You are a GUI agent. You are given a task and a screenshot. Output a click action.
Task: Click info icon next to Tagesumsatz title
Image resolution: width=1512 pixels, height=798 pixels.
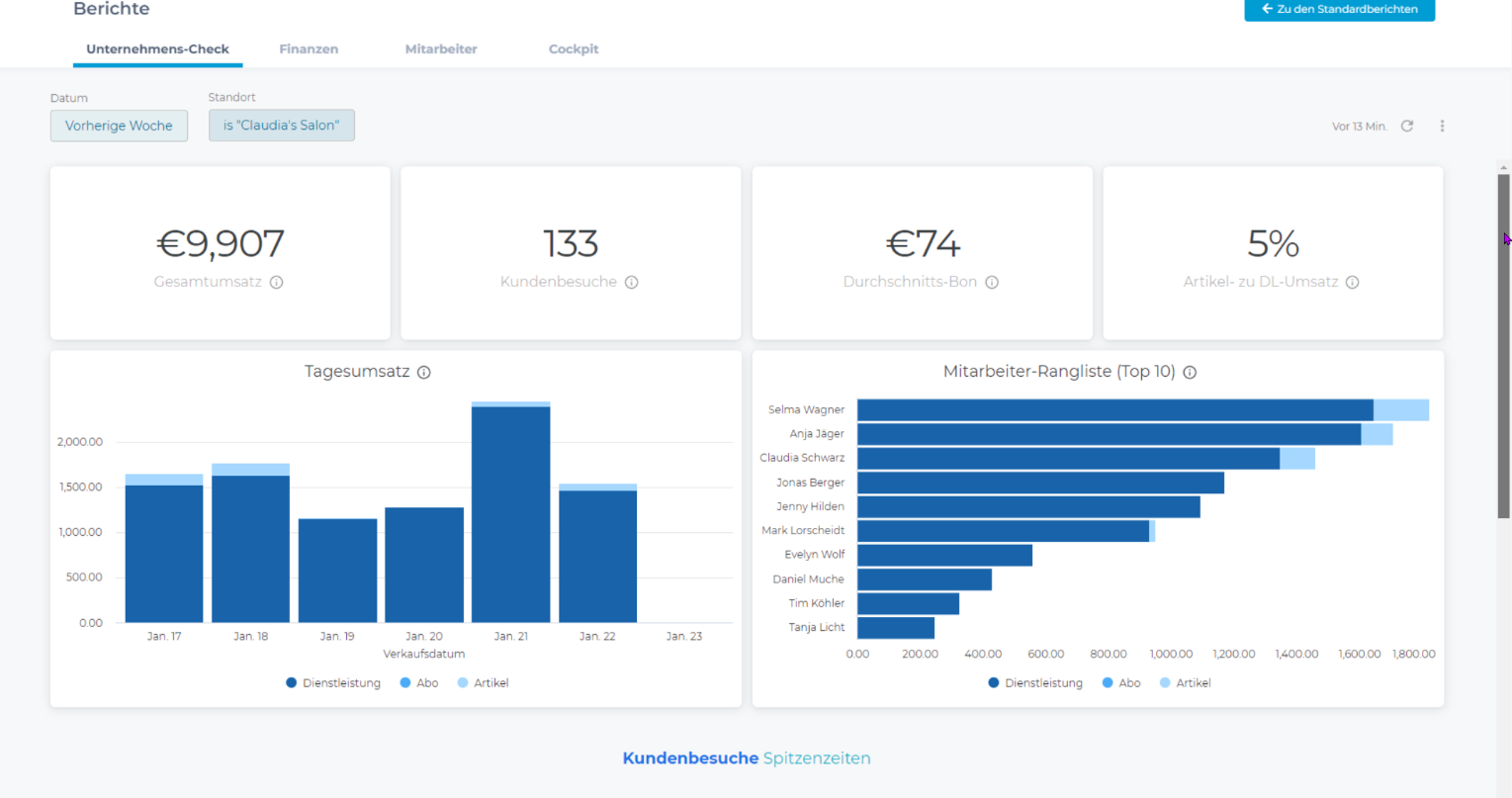point(424,373)
